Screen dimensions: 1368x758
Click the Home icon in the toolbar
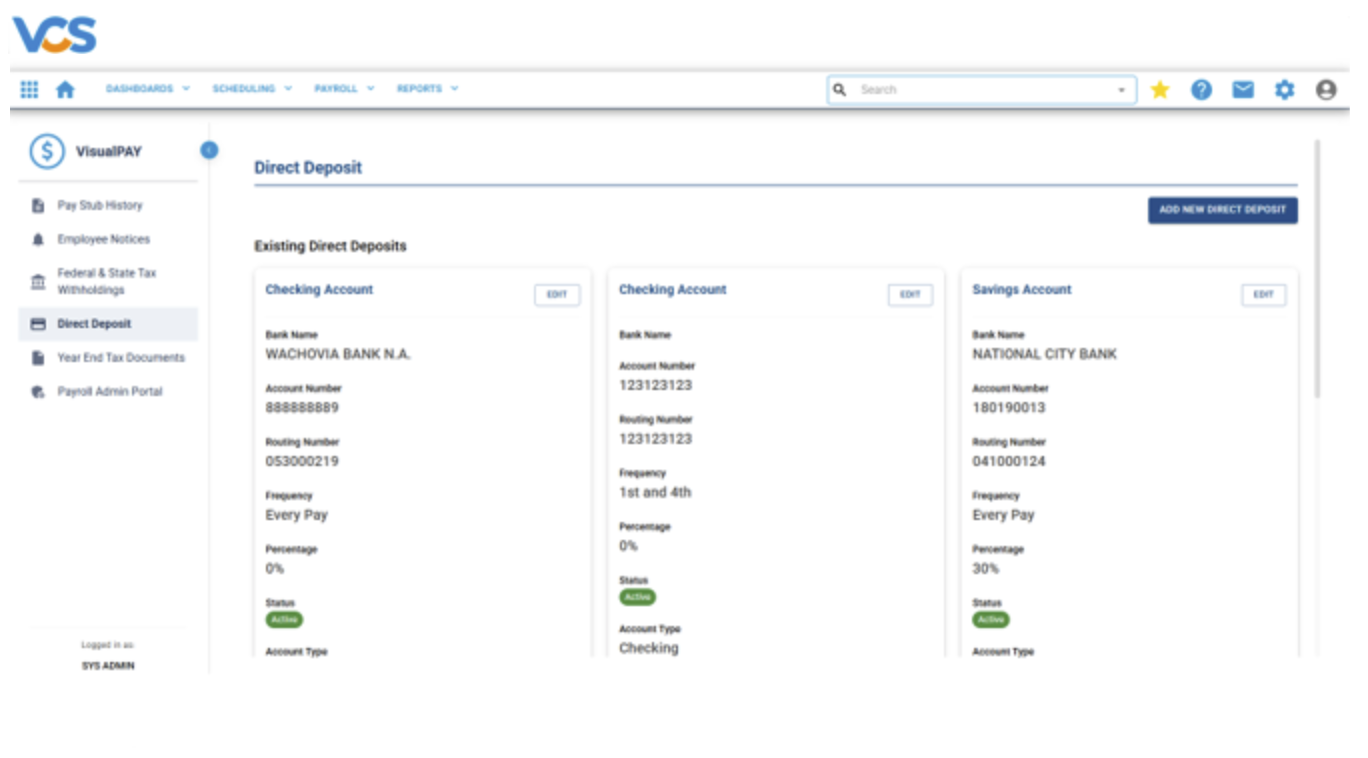point(66,89)
